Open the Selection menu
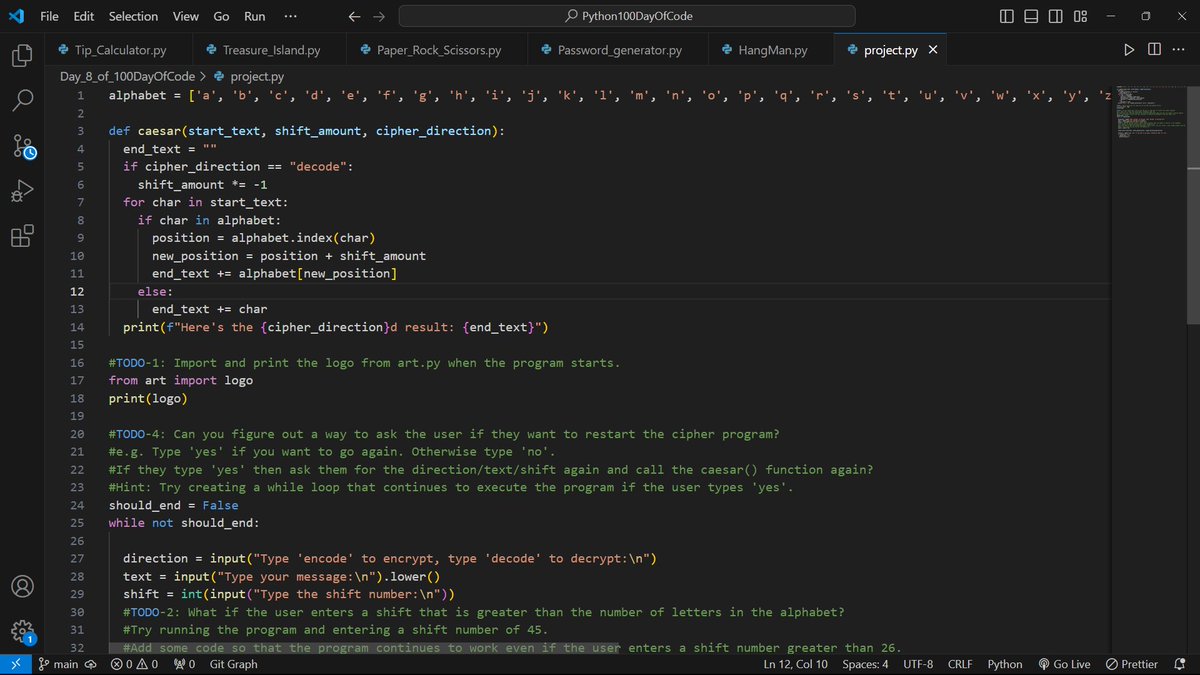 click(x=133, y=16)
